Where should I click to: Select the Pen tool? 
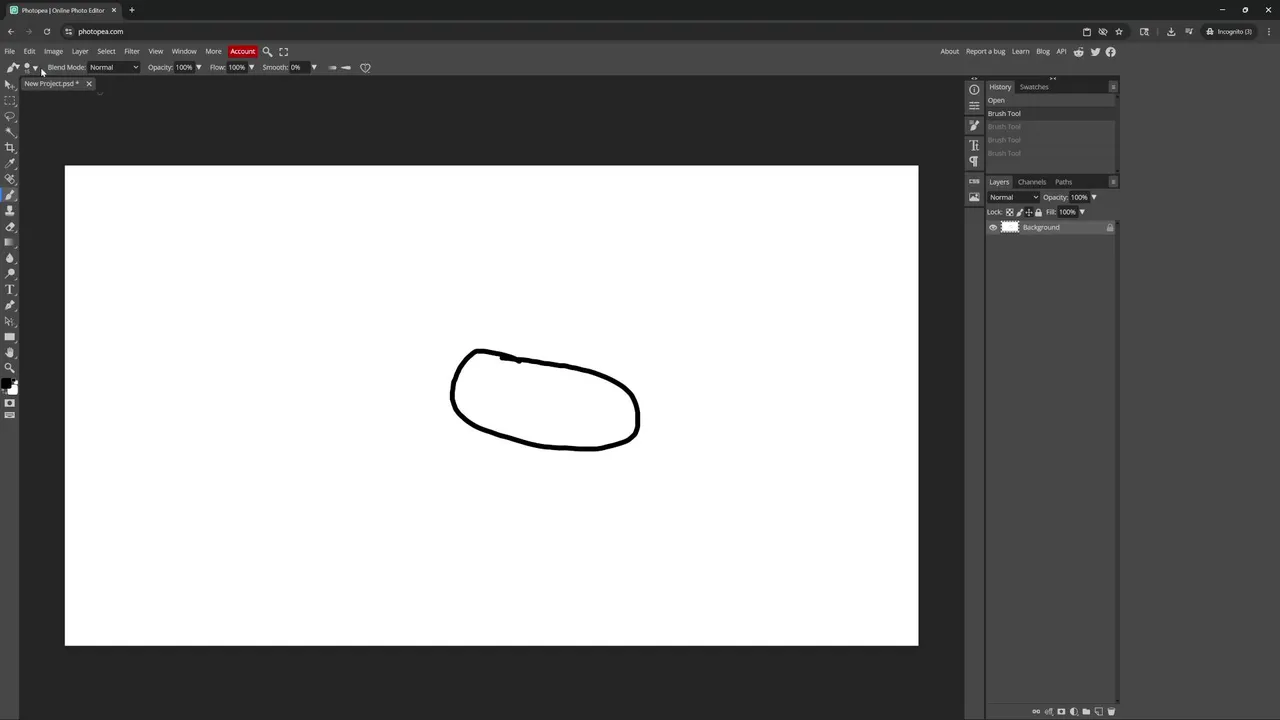coord(10,305)
